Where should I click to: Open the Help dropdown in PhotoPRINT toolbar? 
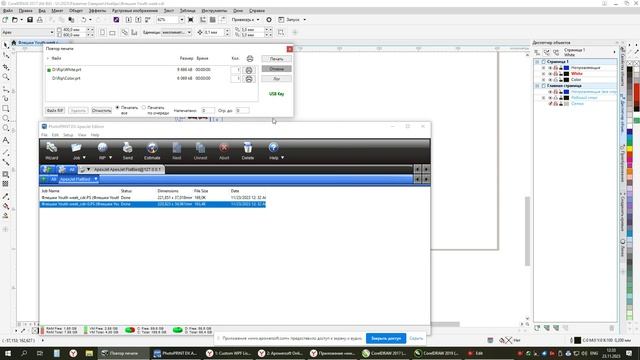click(x=282, y=158)
